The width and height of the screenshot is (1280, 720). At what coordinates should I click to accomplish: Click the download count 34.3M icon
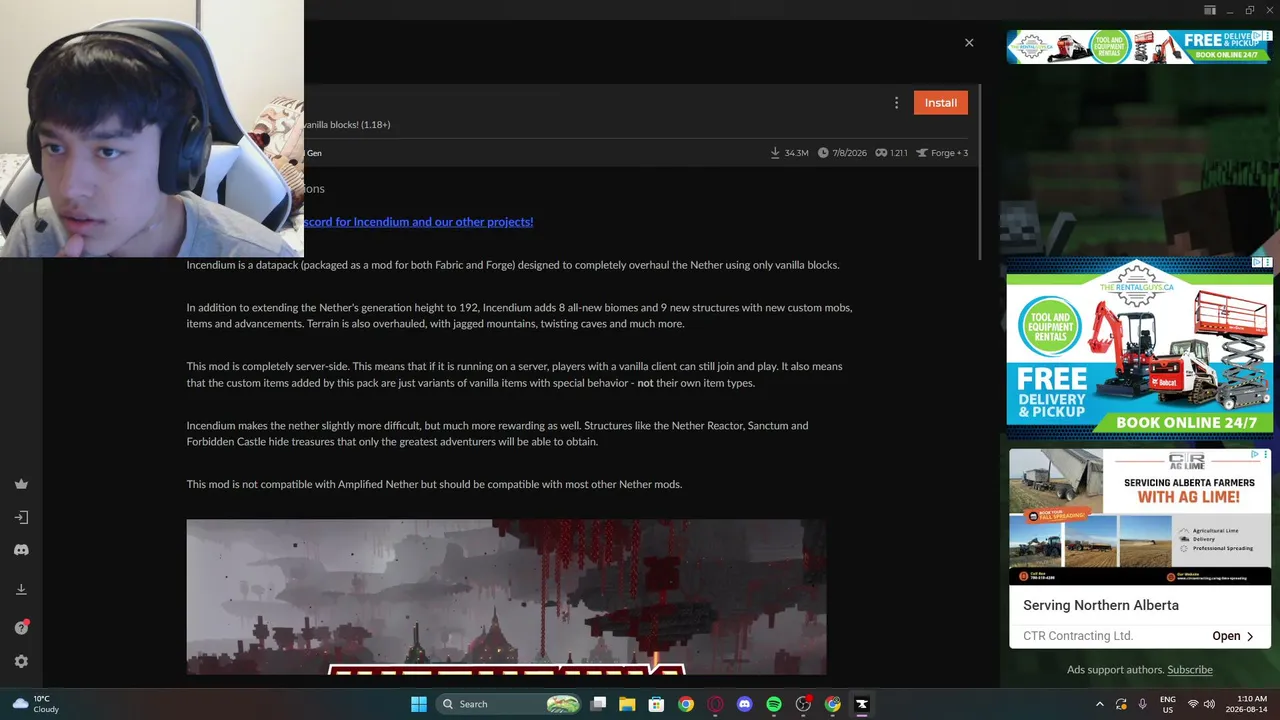coord(775,153)
